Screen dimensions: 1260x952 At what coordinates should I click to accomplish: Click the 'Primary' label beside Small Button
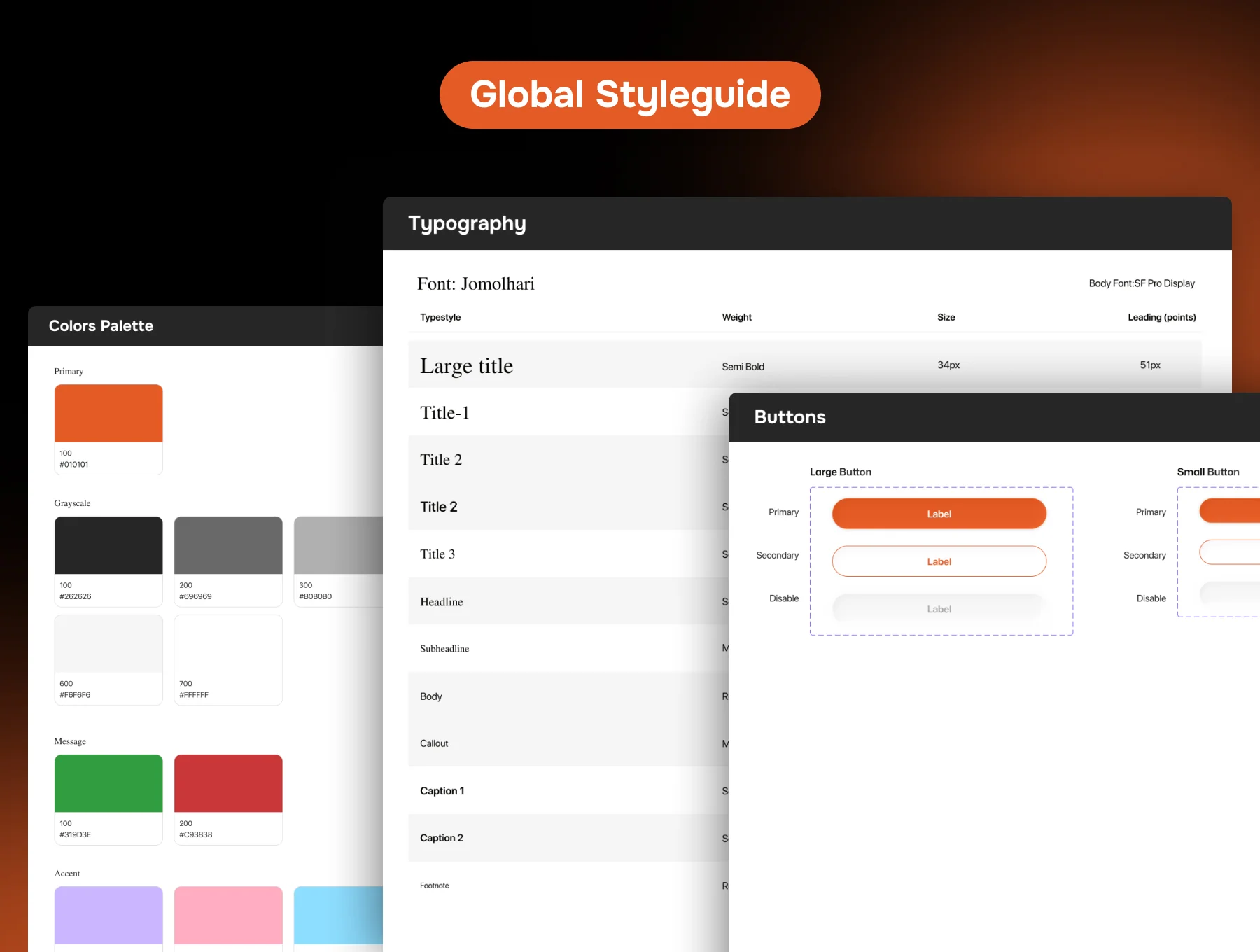coord(1151,512)
